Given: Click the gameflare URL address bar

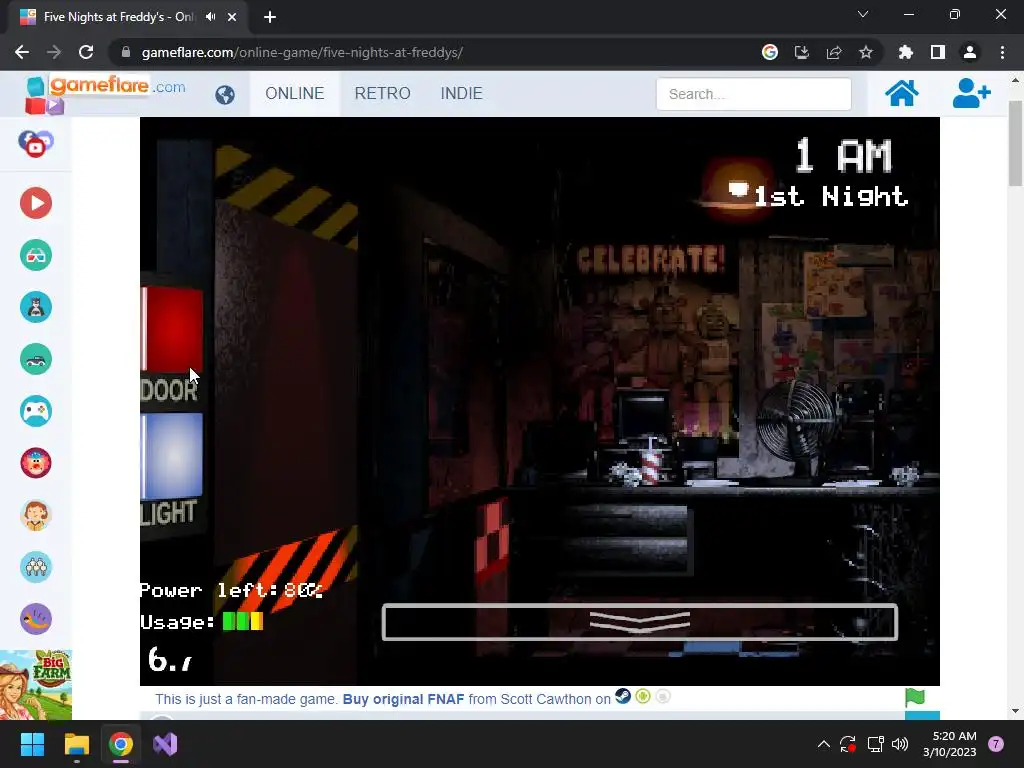Looking at the screenshot, I should (x=431, y=52).
